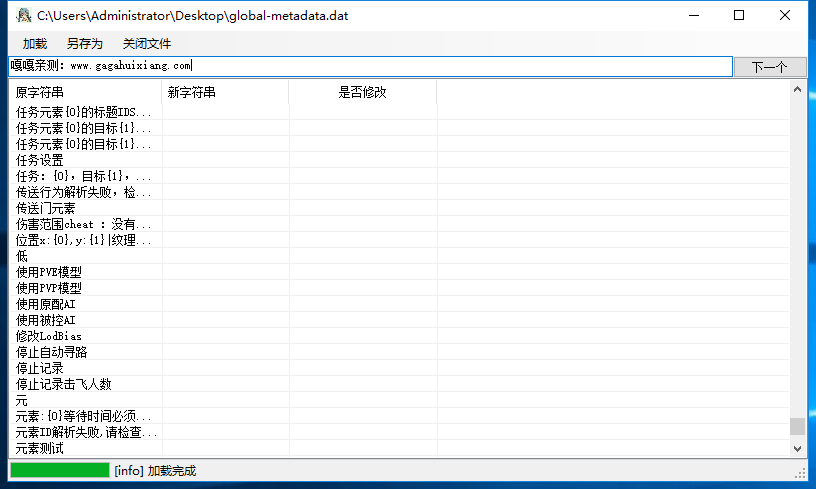Click the 新字符串 column header

[225, 92]
